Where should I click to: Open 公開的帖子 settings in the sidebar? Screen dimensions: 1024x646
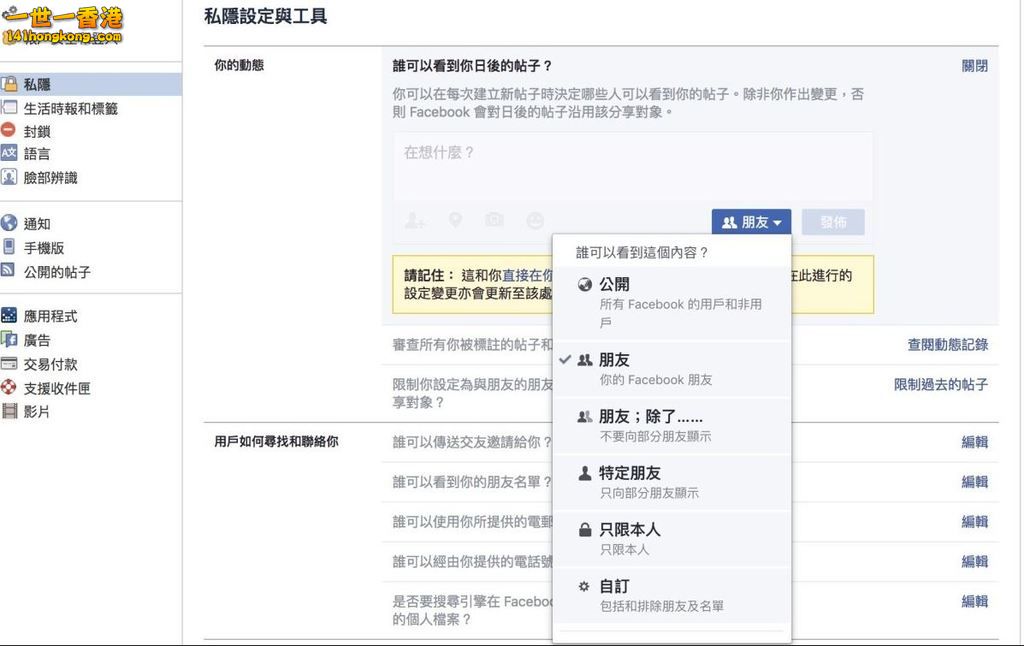coord(57,272)
